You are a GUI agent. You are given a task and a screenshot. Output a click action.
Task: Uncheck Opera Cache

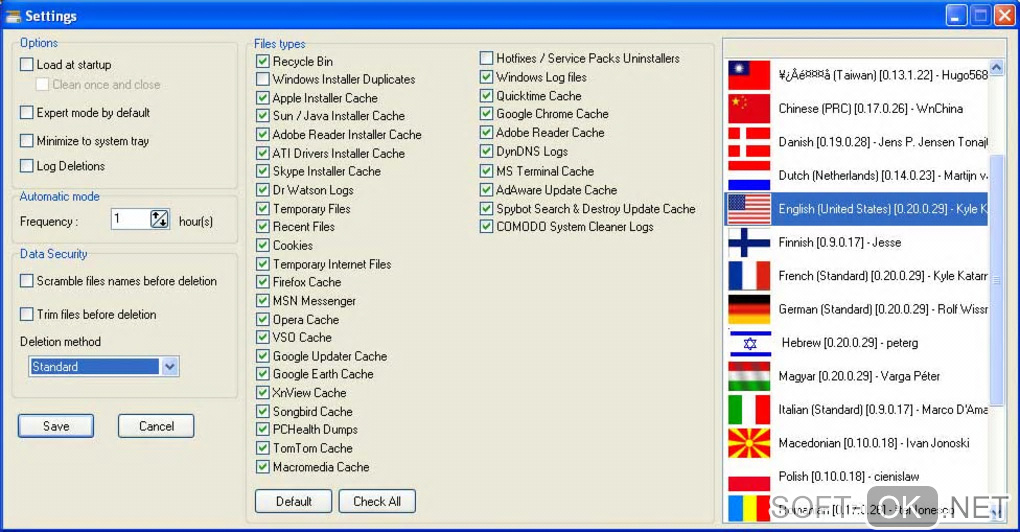click(x=263, y=319)
